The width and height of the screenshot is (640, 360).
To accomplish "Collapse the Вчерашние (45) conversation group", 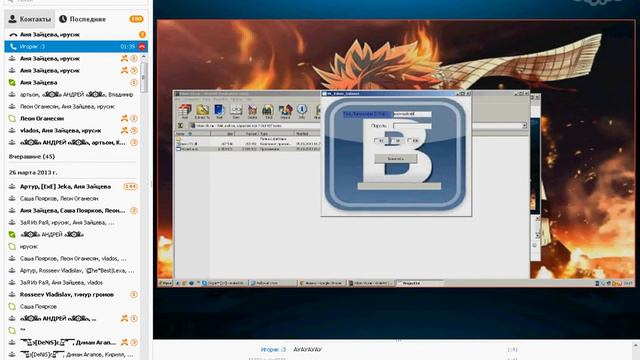I will [x=32, y=156].
